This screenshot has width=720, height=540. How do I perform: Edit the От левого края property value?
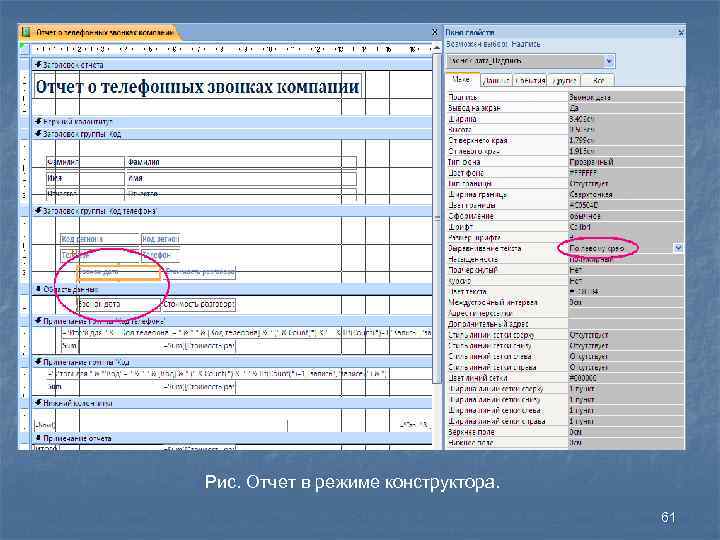coord(626,151)
